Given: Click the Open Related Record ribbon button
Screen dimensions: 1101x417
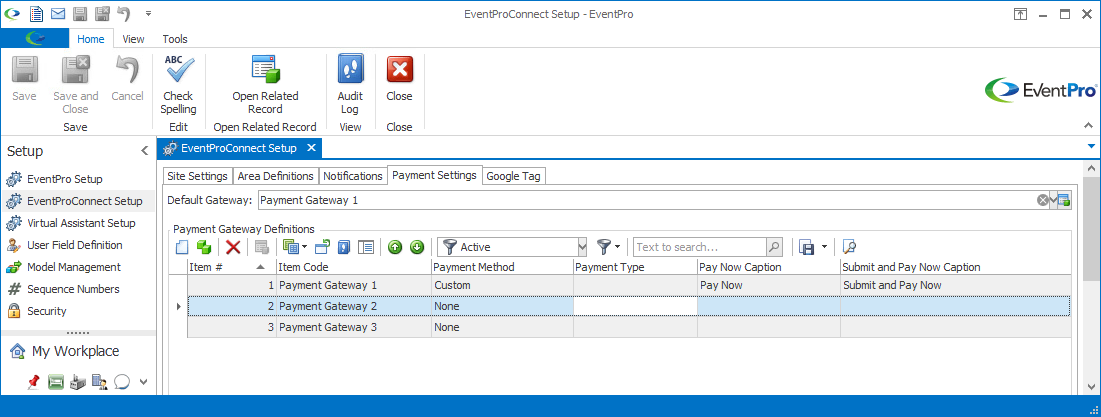Looking at the screenshot, I should 265,84.
